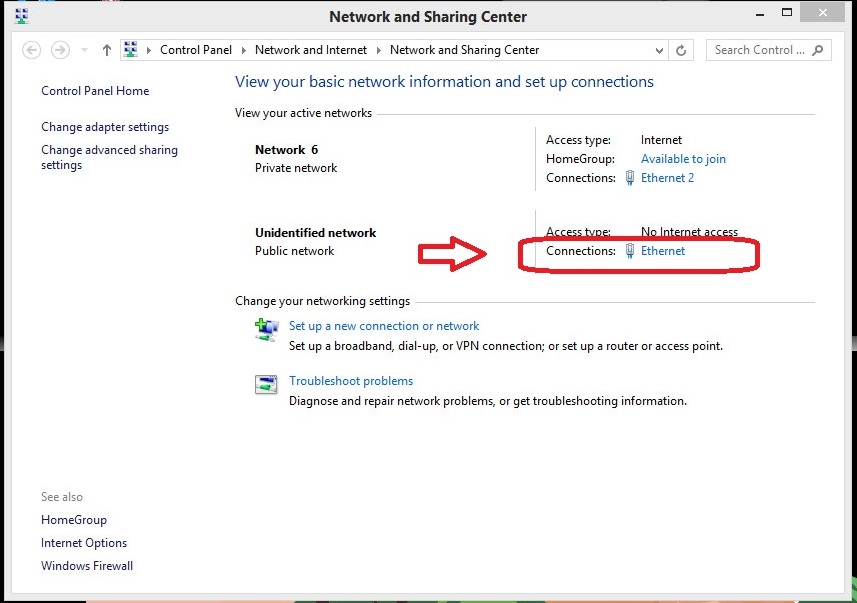857x603 pixels.
Task: Focus the Search Control Panel field
Action: (x=768, y=50)
